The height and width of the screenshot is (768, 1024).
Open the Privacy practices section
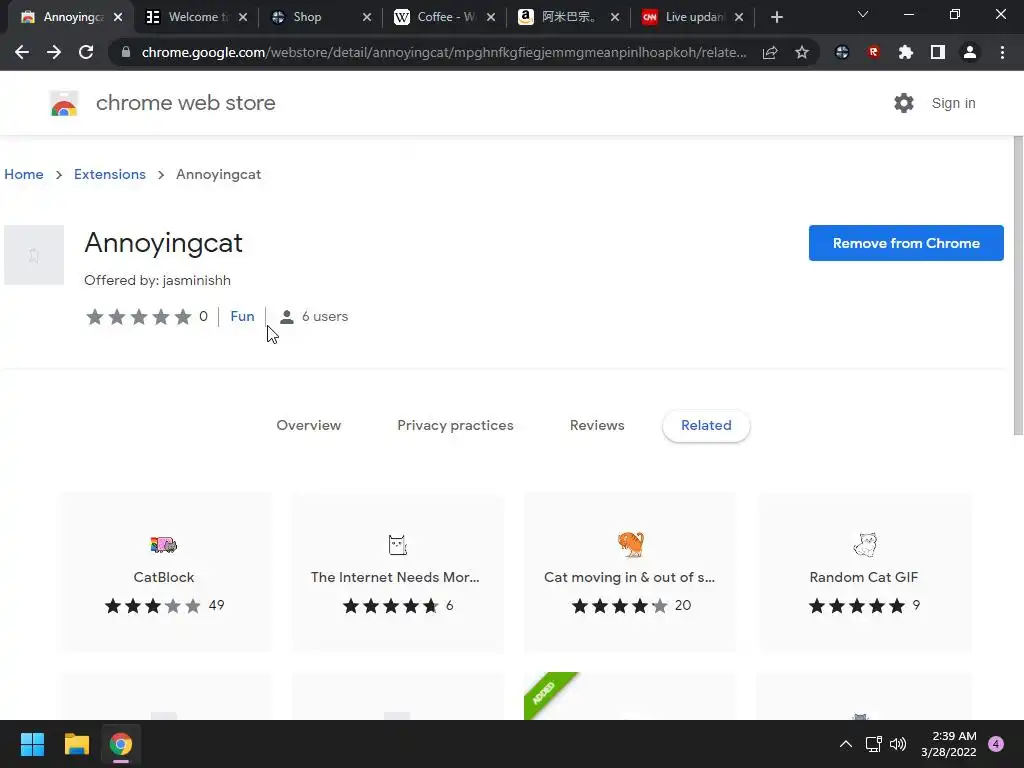pos(455,425)
